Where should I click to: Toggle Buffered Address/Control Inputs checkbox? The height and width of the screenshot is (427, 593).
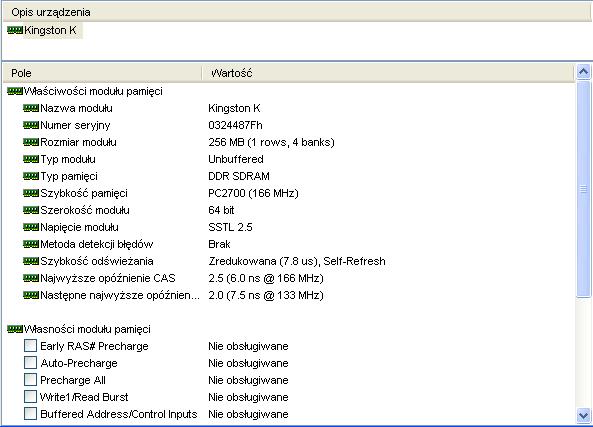[x=30, y=414]
